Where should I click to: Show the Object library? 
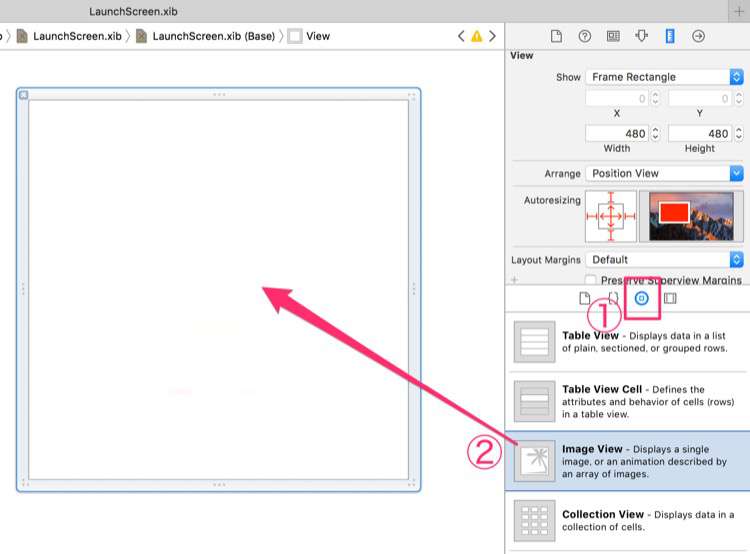pyautogui.click(x=641, y=299)
